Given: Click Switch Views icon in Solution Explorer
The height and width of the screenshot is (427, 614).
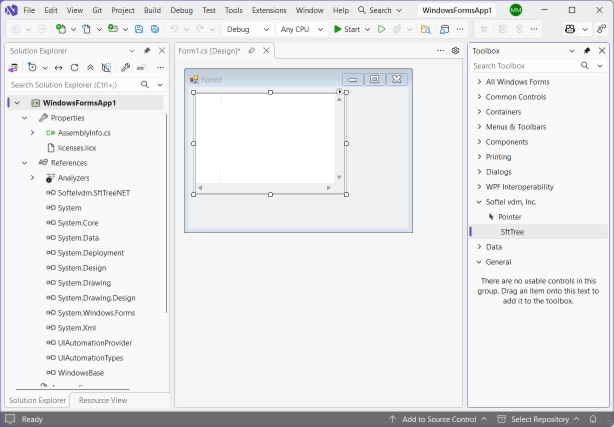Looking at the screenshot, I should tap(13, 68).
